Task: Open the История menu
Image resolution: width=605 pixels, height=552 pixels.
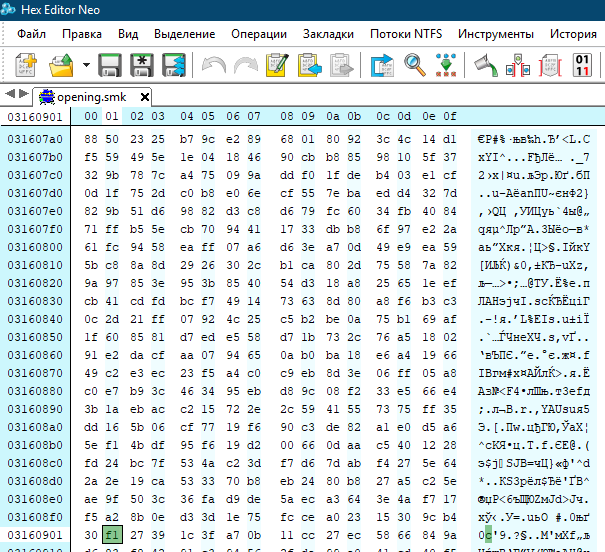Action: coord(573,34)
